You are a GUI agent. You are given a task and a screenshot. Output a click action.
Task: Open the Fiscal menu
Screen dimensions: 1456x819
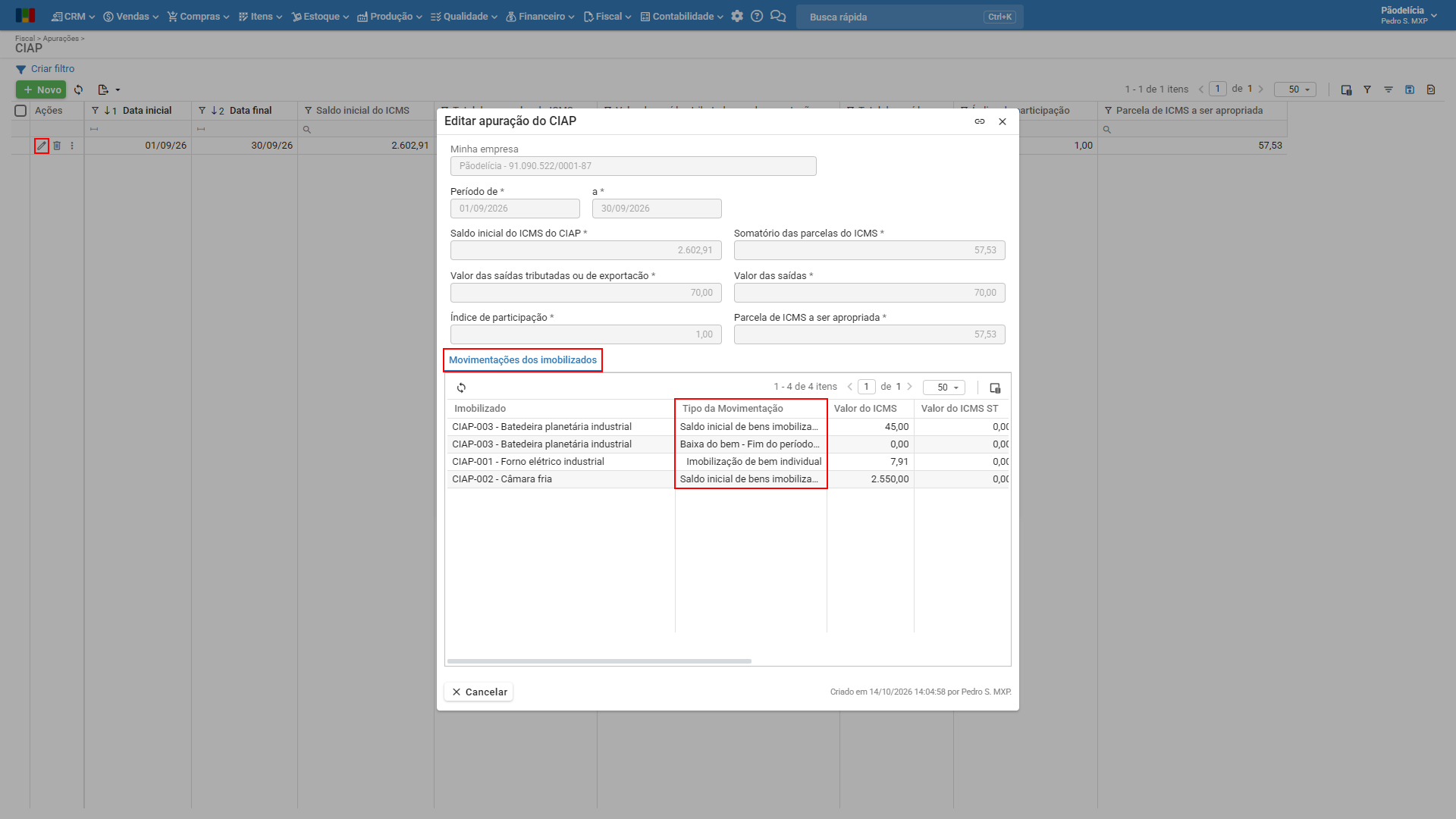[607, 16]
